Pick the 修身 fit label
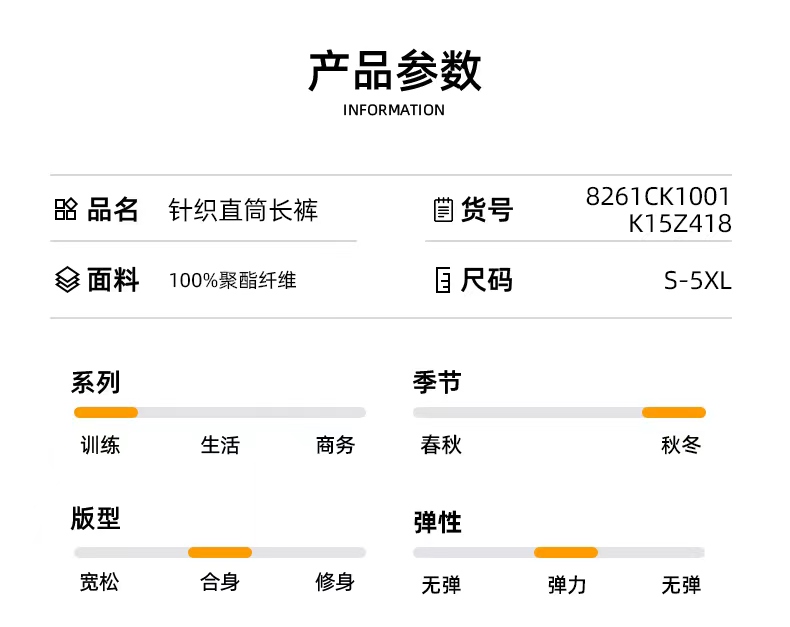Screen dimensions: 790x627 [x=336, y=582]
